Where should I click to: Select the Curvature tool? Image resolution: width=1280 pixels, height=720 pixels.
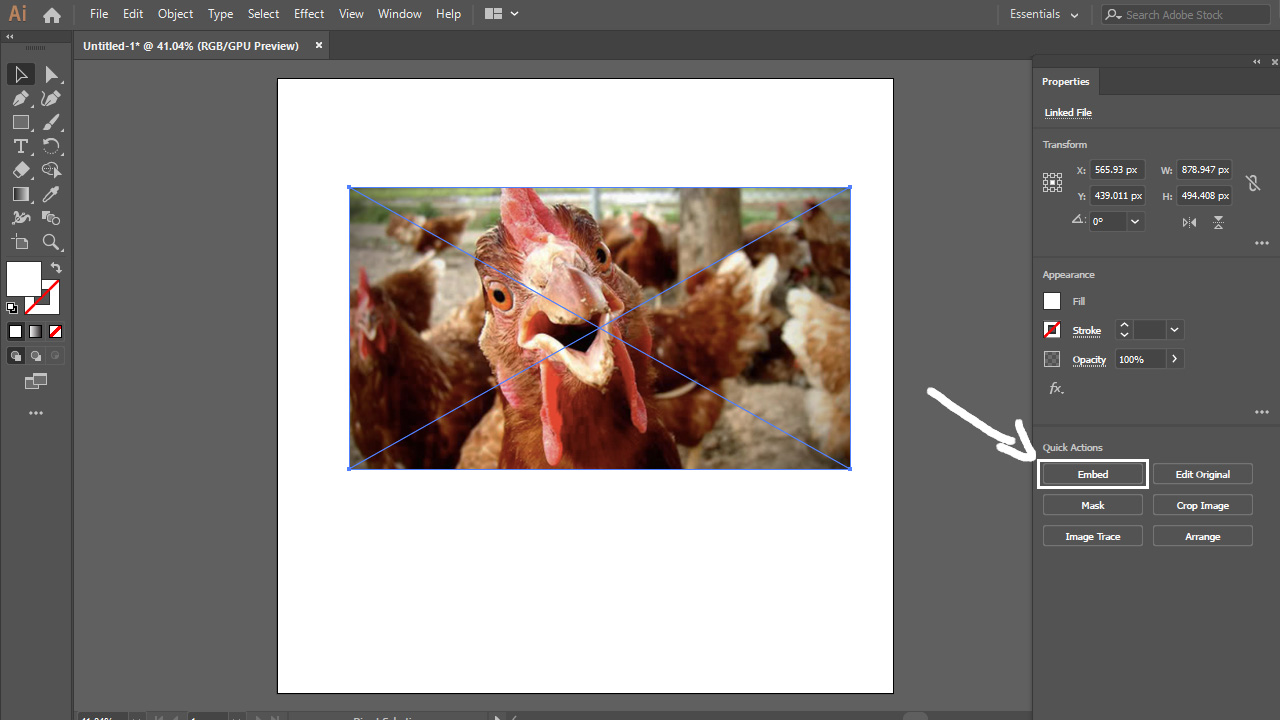point(52,99)
